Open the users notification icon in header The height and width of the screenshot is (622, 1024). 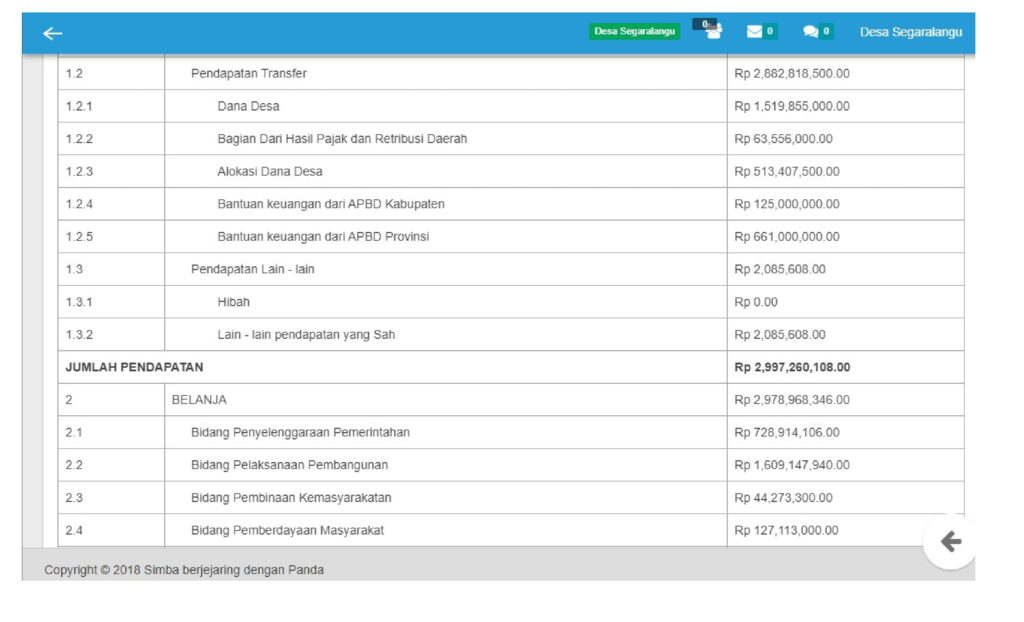point(712,31)
